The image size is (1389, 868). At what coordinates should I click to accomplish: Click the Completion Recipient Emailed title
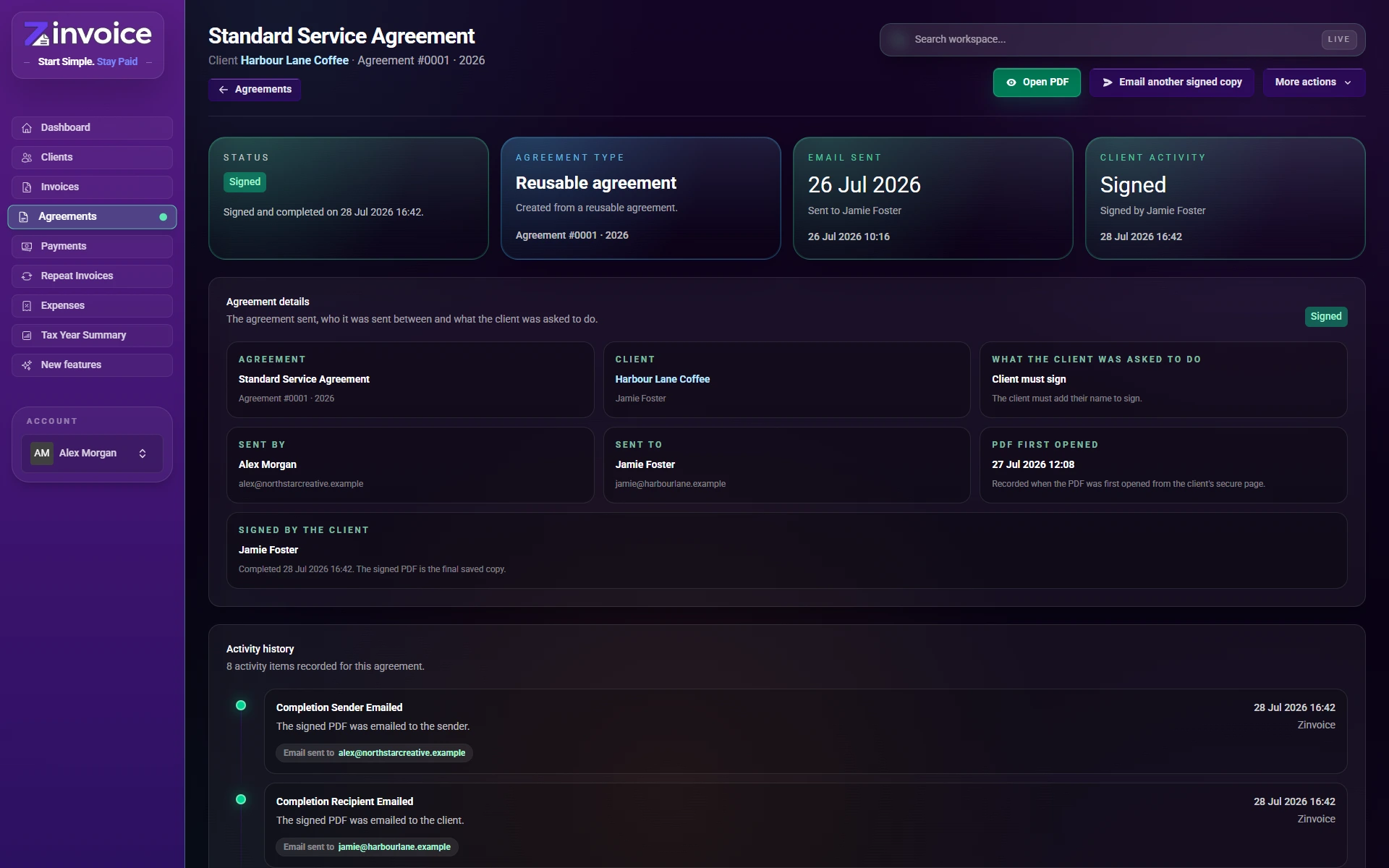click(x=344, y=801)
